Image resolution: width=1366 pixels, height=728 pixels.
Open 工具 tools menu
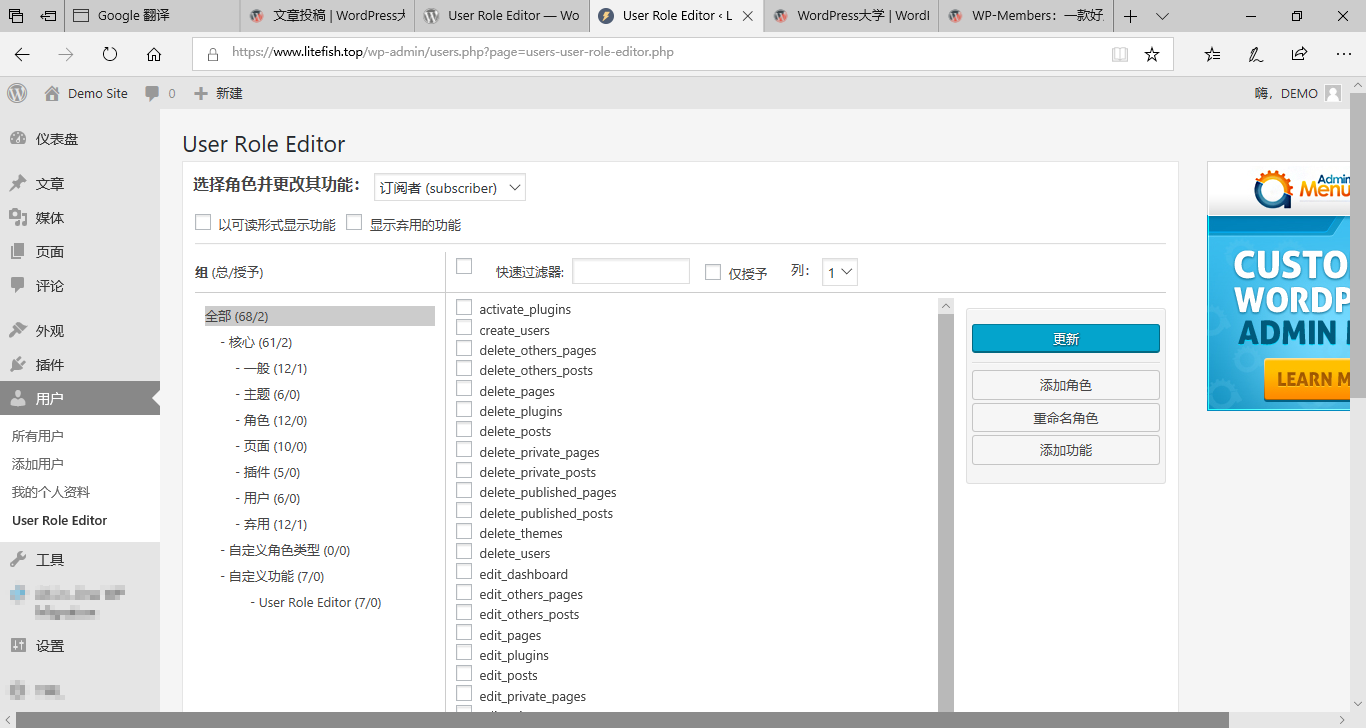pos(80,560)
